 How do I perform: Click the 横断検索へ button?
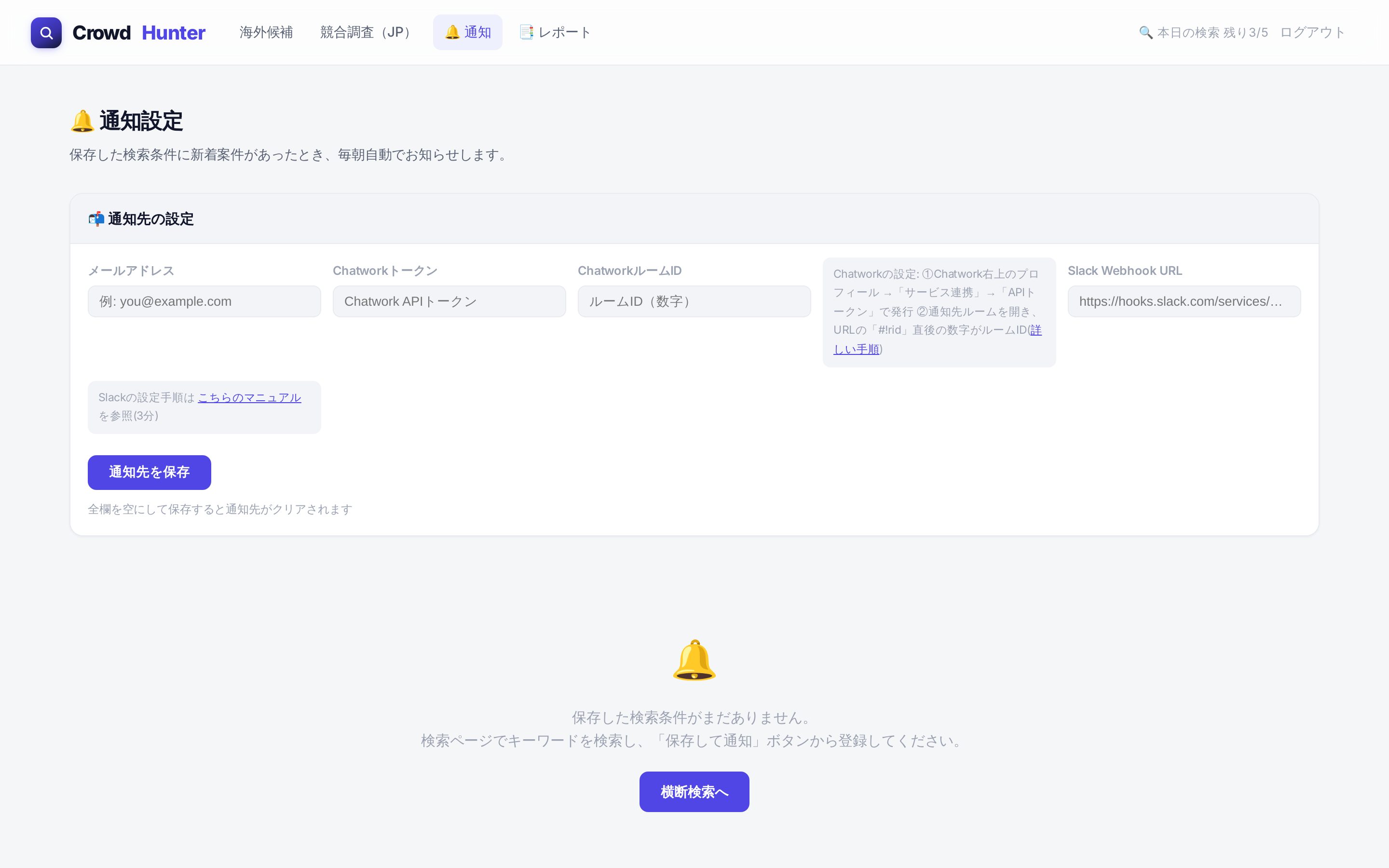click(694, 792)
